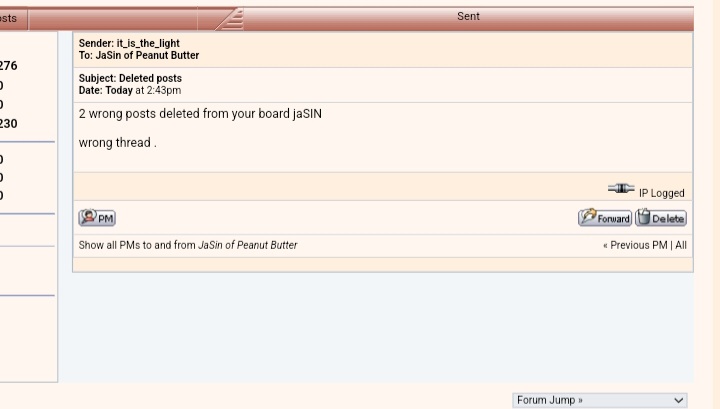This screenshot has width=720, height=409.
Task: Delete this private message
Action: click(661, 218)
